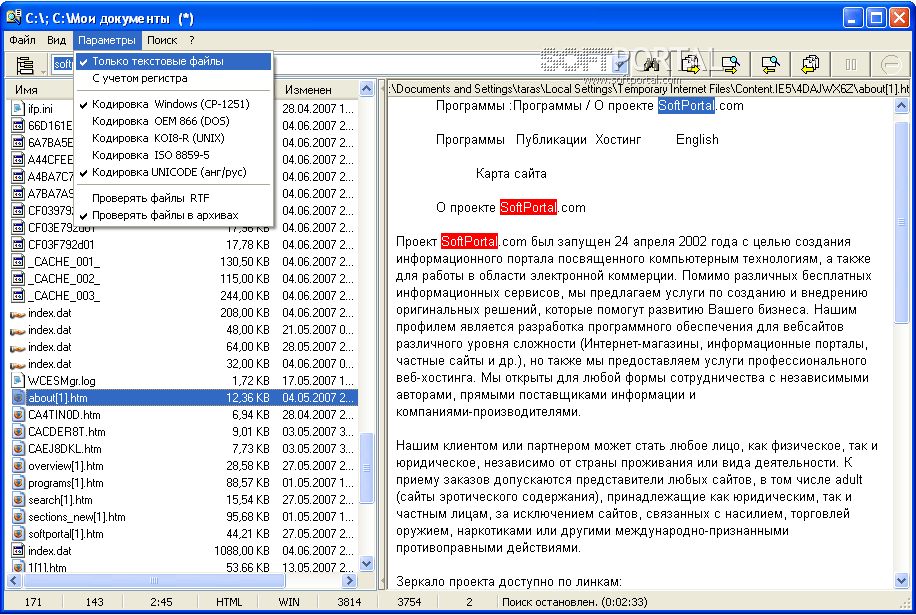This screenshot has width=916, height=615.
Task: Click 'Поиск остановлен' status message
Action: tap(574, 602)
